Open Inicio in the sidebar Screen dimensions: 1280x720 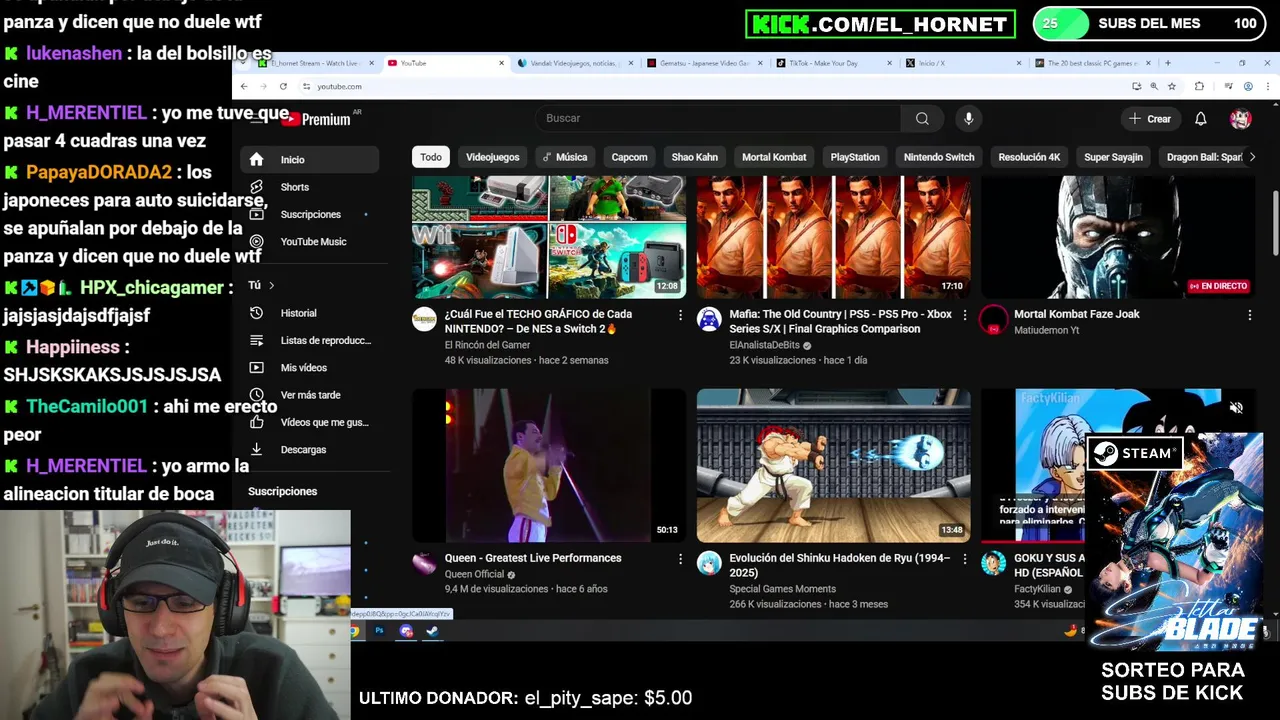(310, 159)
